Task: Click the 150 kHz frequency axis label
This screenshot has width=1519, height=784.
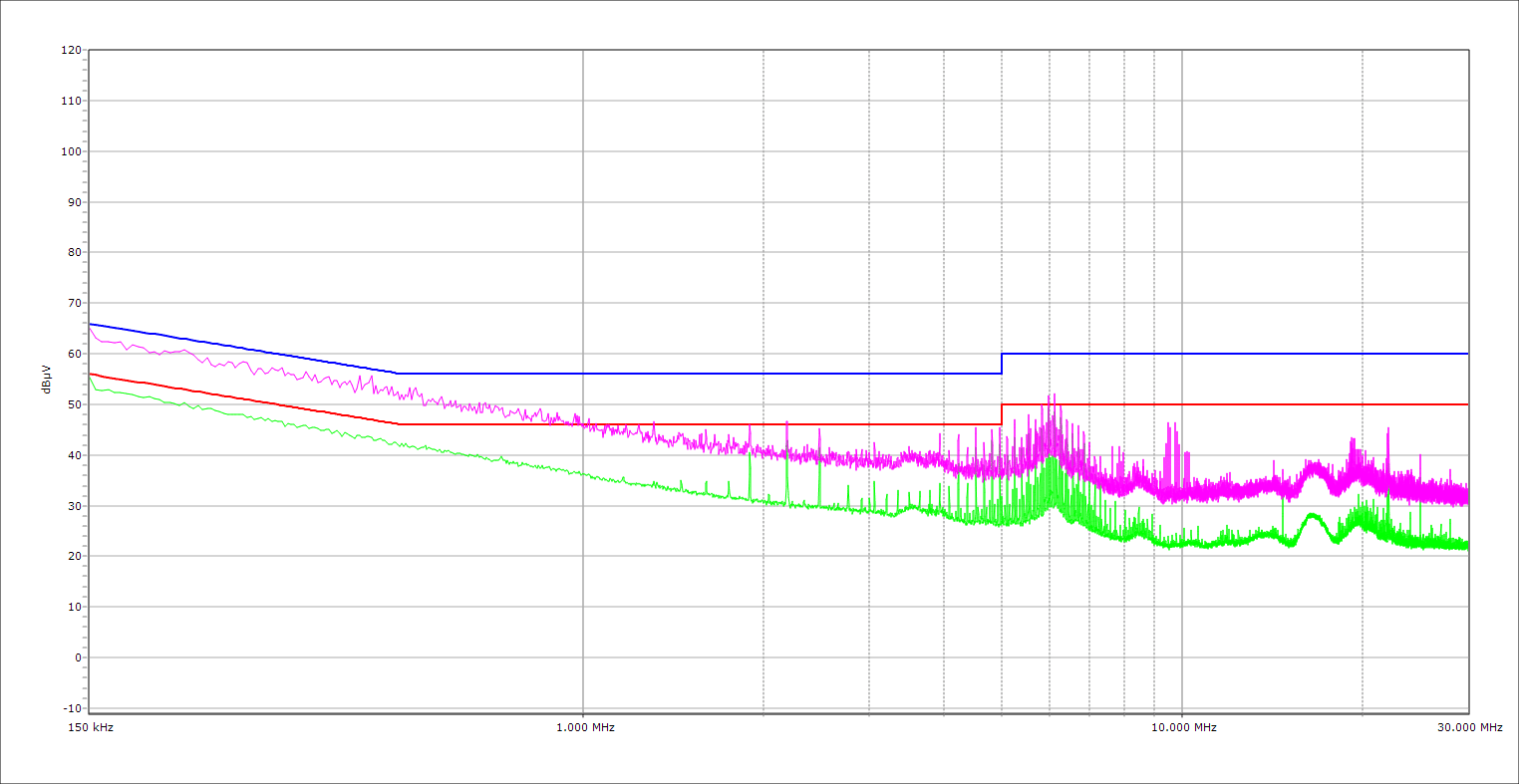Action: [90, 727]
